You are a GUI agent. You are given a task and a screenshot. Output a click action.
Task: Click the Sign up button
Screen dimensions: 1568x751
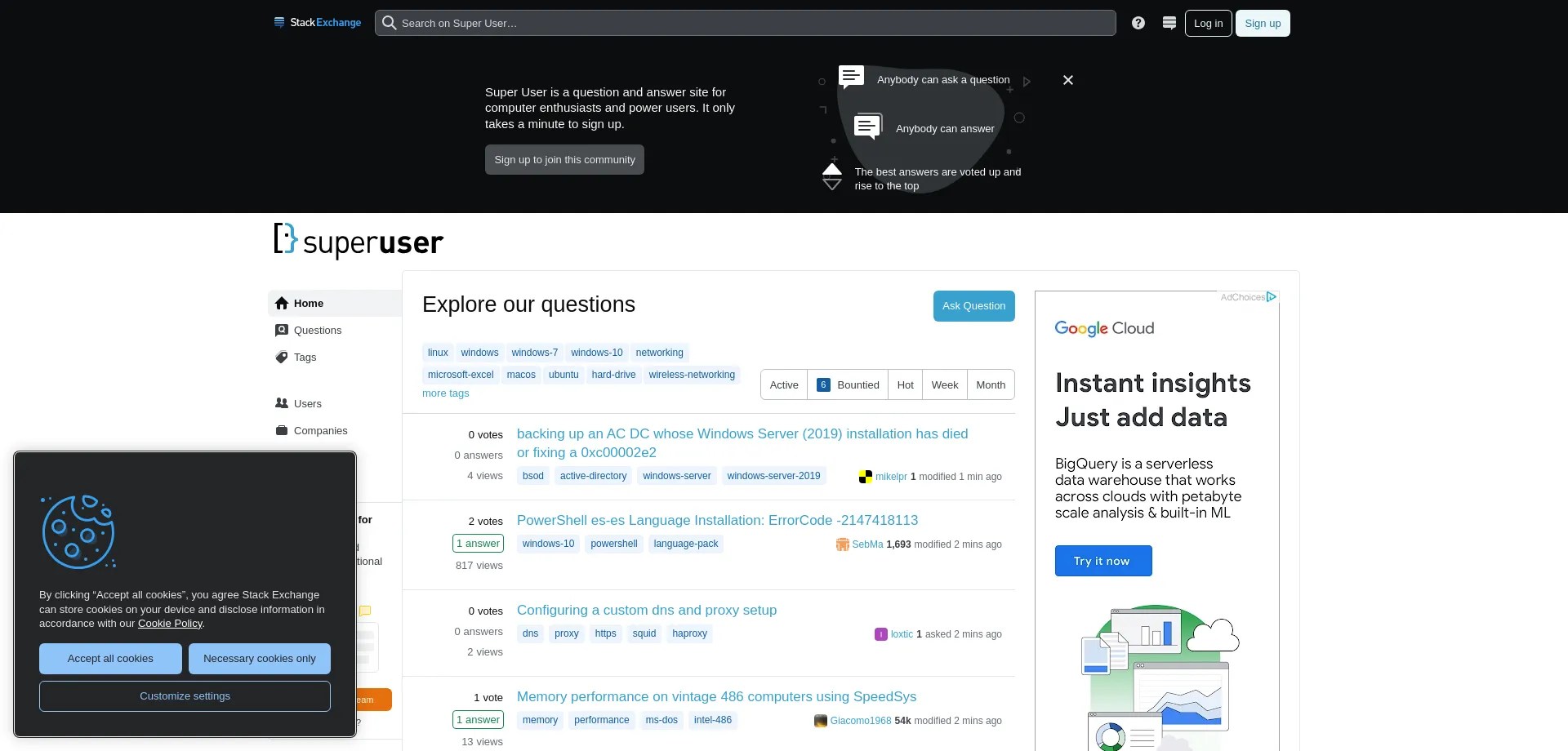point(1263,23)
